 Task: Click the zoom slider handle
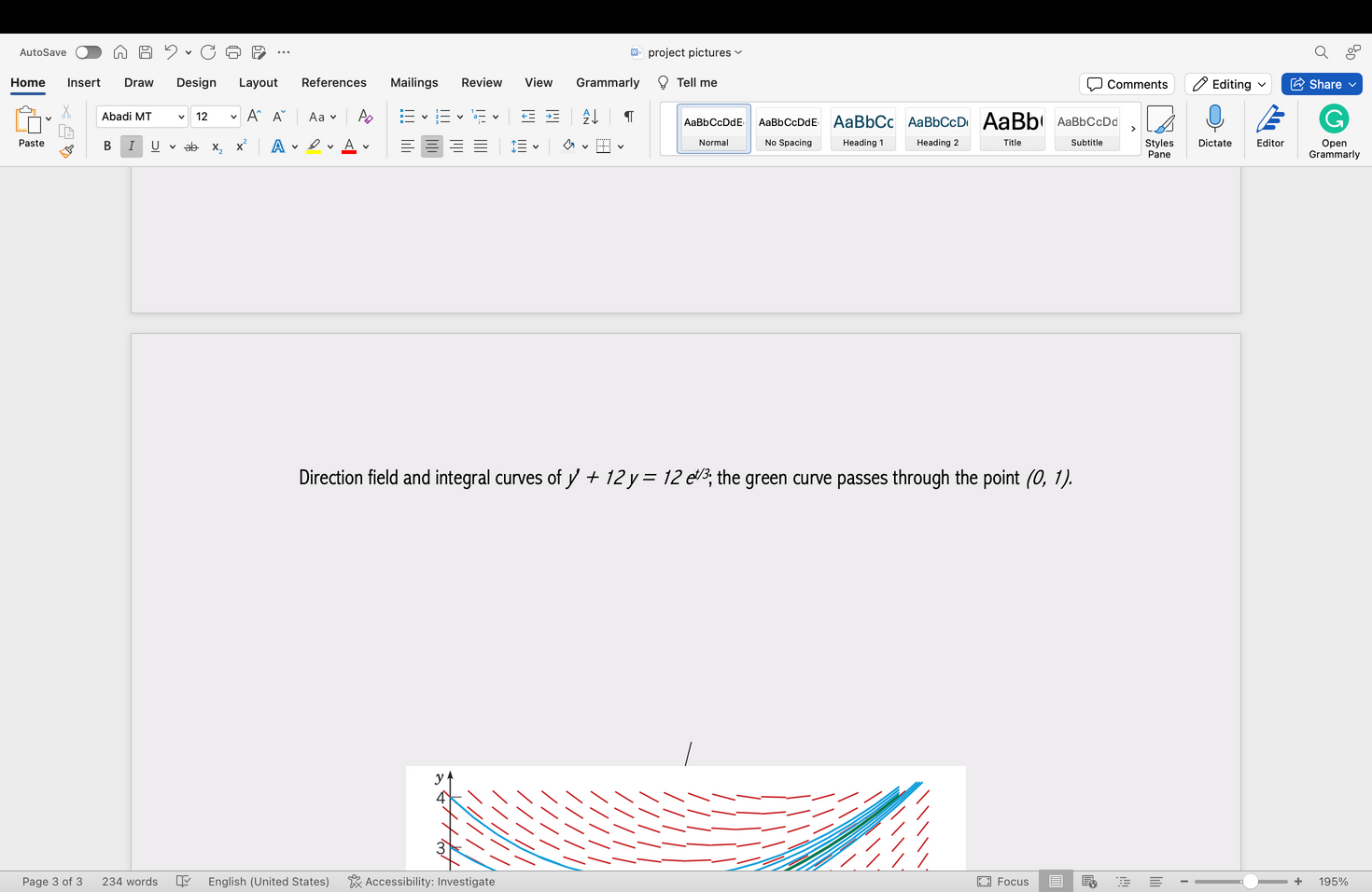pos(1250,882)
